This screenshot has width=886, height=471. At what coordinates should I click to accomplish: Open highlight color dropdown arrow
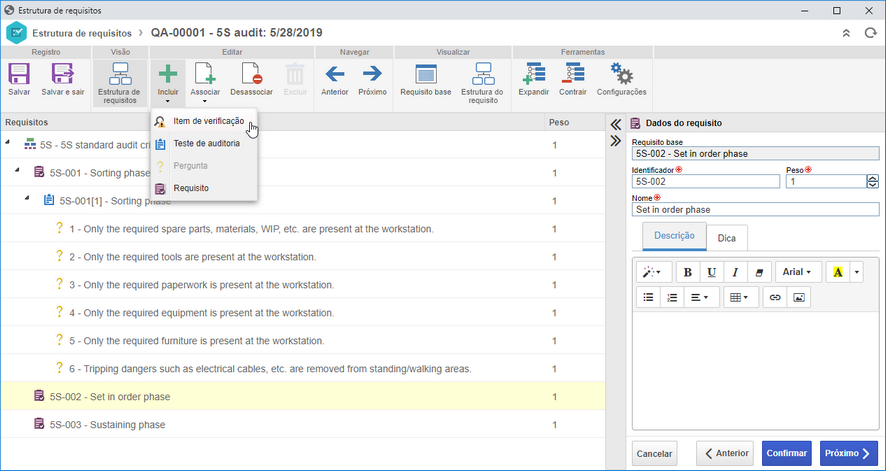click(x=857, y=272)
